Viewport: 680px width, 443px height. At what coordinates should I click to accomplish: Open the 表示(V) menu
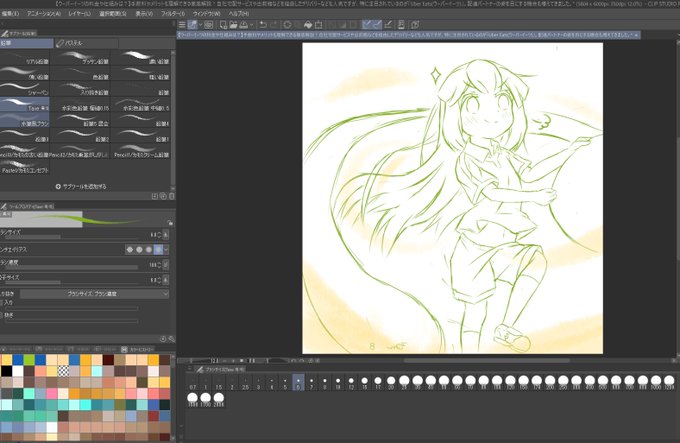point(144,13)
